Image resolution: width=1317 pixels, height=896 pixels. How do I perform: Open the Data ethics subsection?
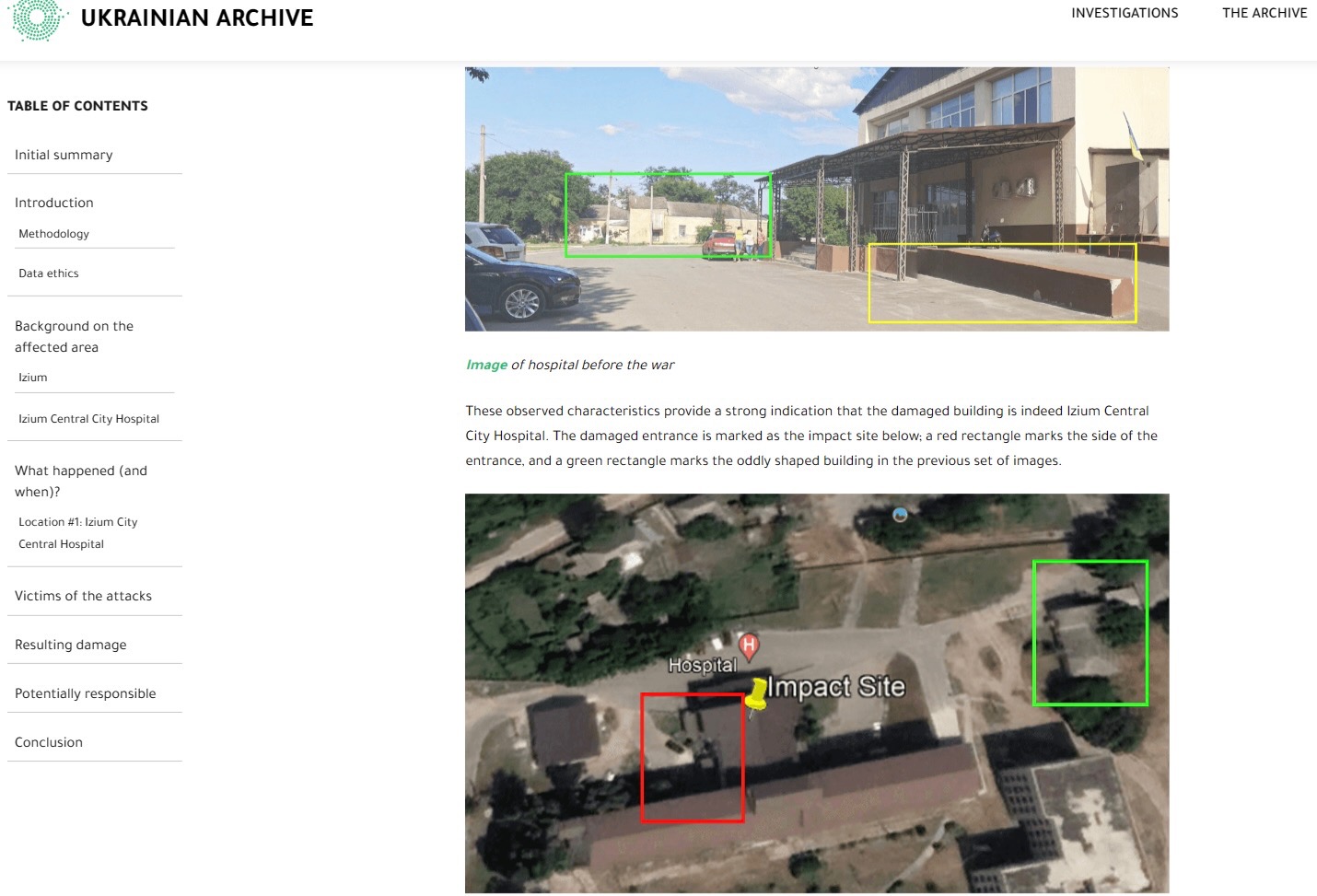(48, 273)
